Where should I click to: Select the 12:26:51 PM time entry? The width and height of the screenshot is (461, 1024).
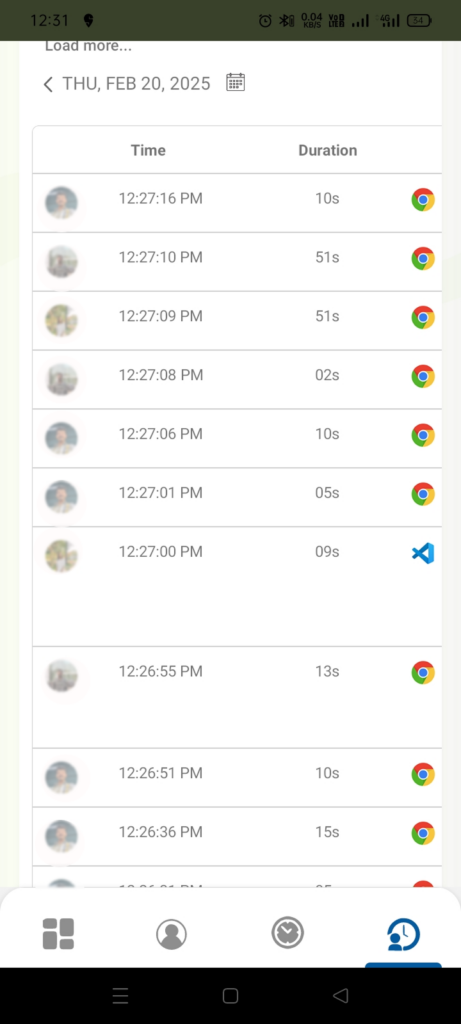click(161, 773)
